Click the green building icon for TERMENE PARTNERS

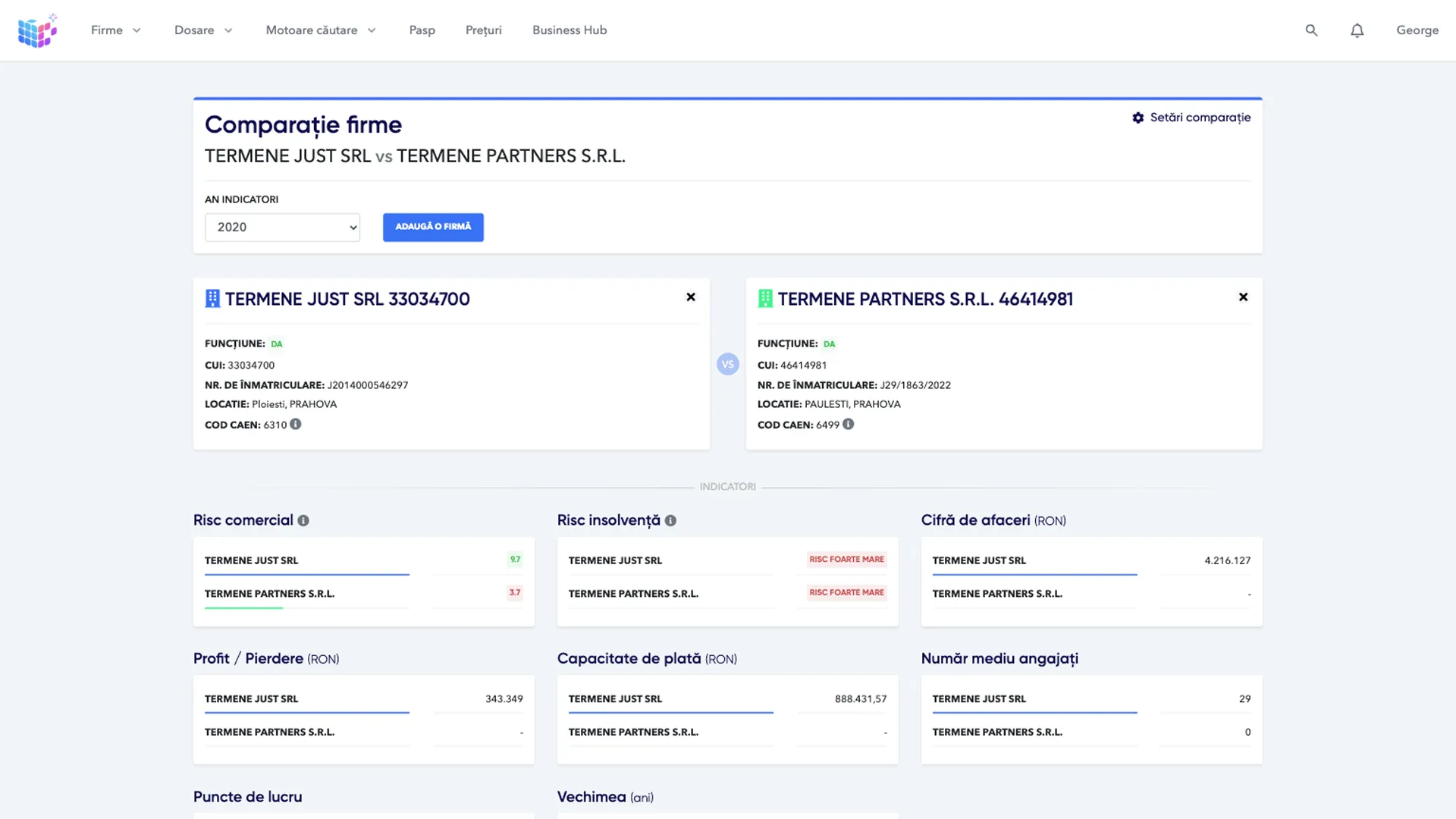[x=765, y=299]
